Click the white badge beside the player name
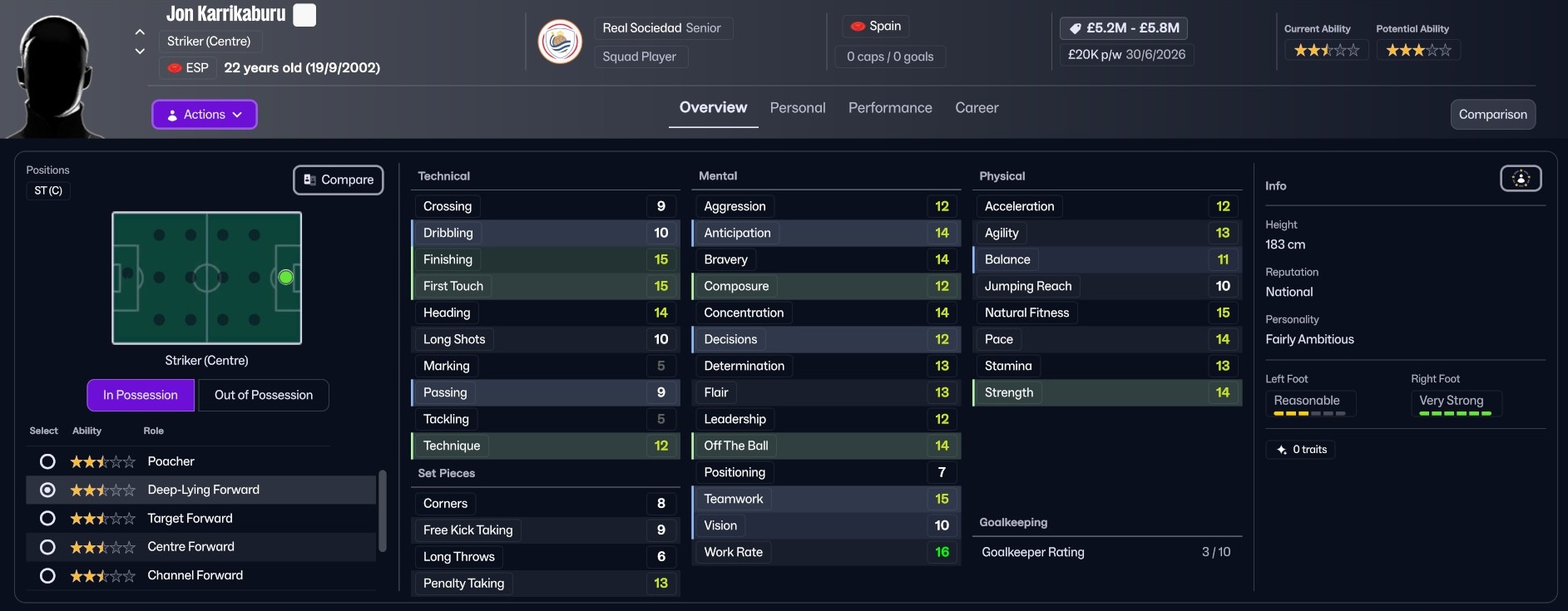 tap(304, 15)
